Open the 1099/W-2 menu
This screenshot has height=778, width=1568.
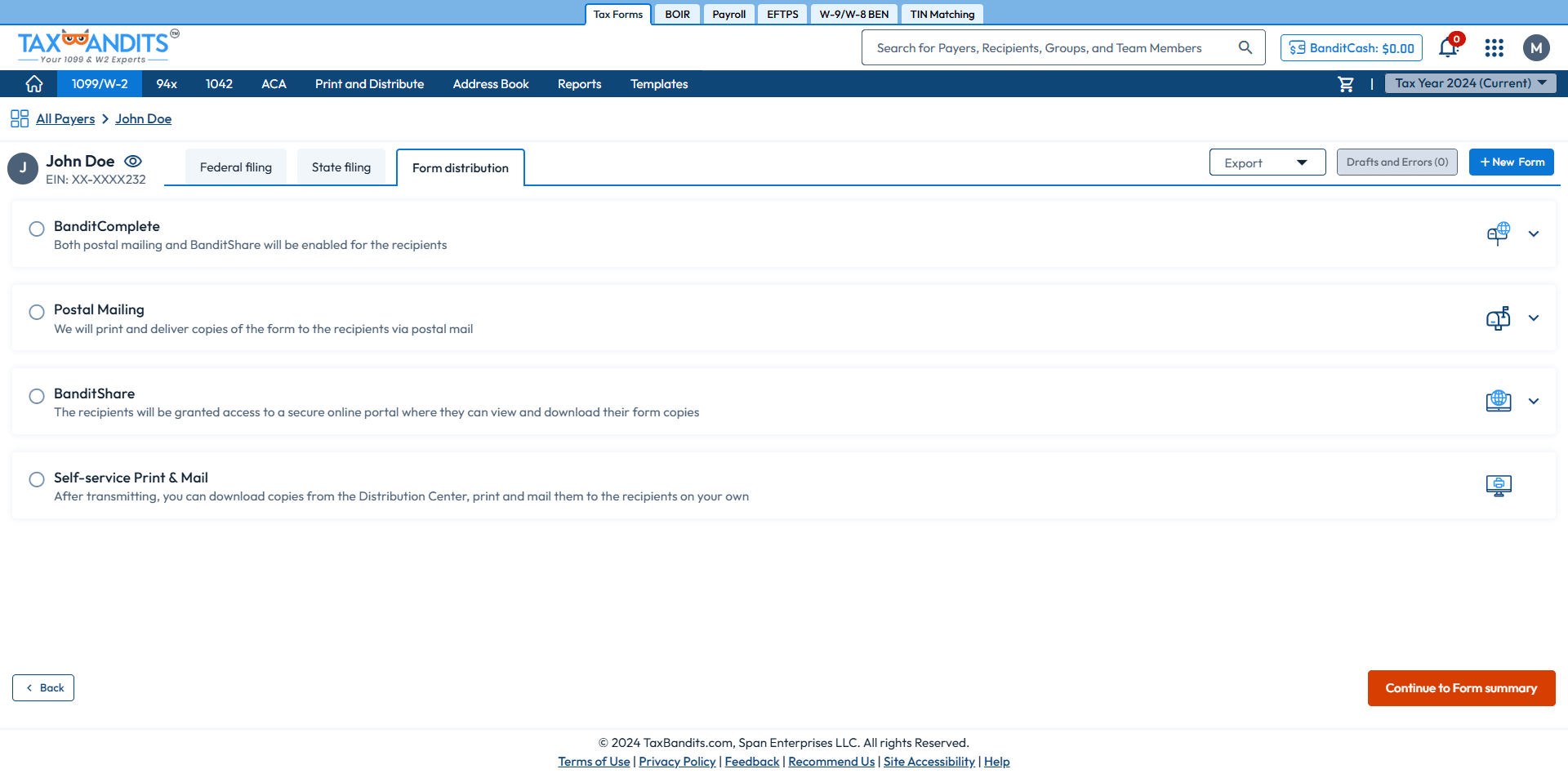[100, 84]
